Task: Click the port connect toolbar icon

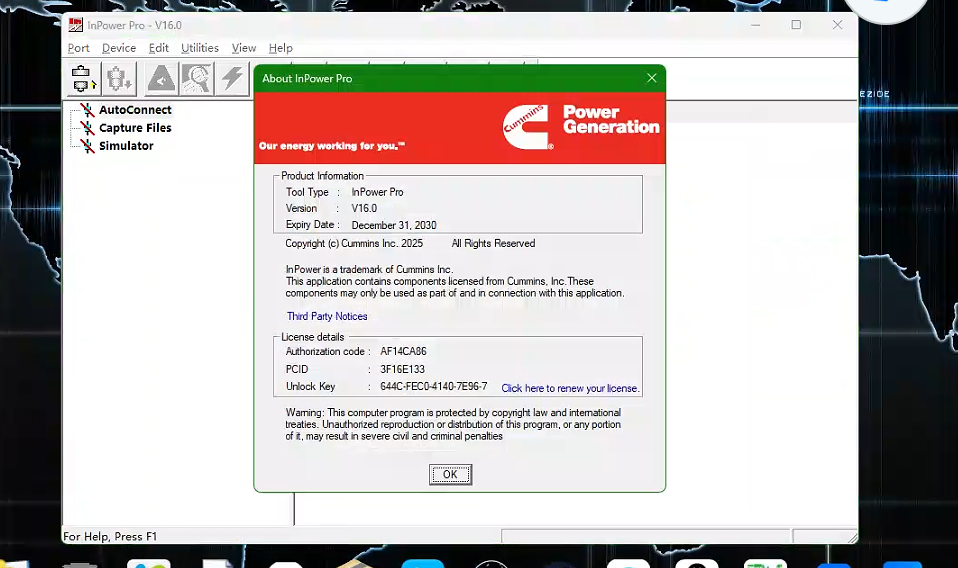Action: 81,78
